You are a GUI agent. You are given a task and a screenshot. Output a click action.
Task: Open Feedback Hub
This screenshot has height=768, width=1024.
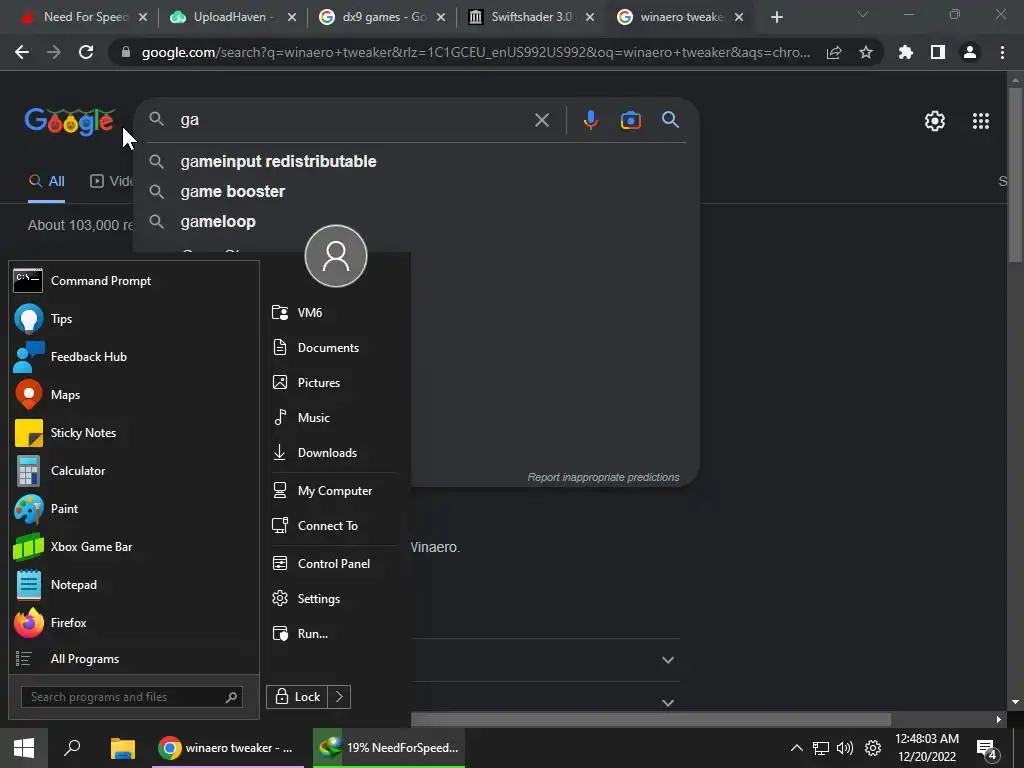point(134,357)
